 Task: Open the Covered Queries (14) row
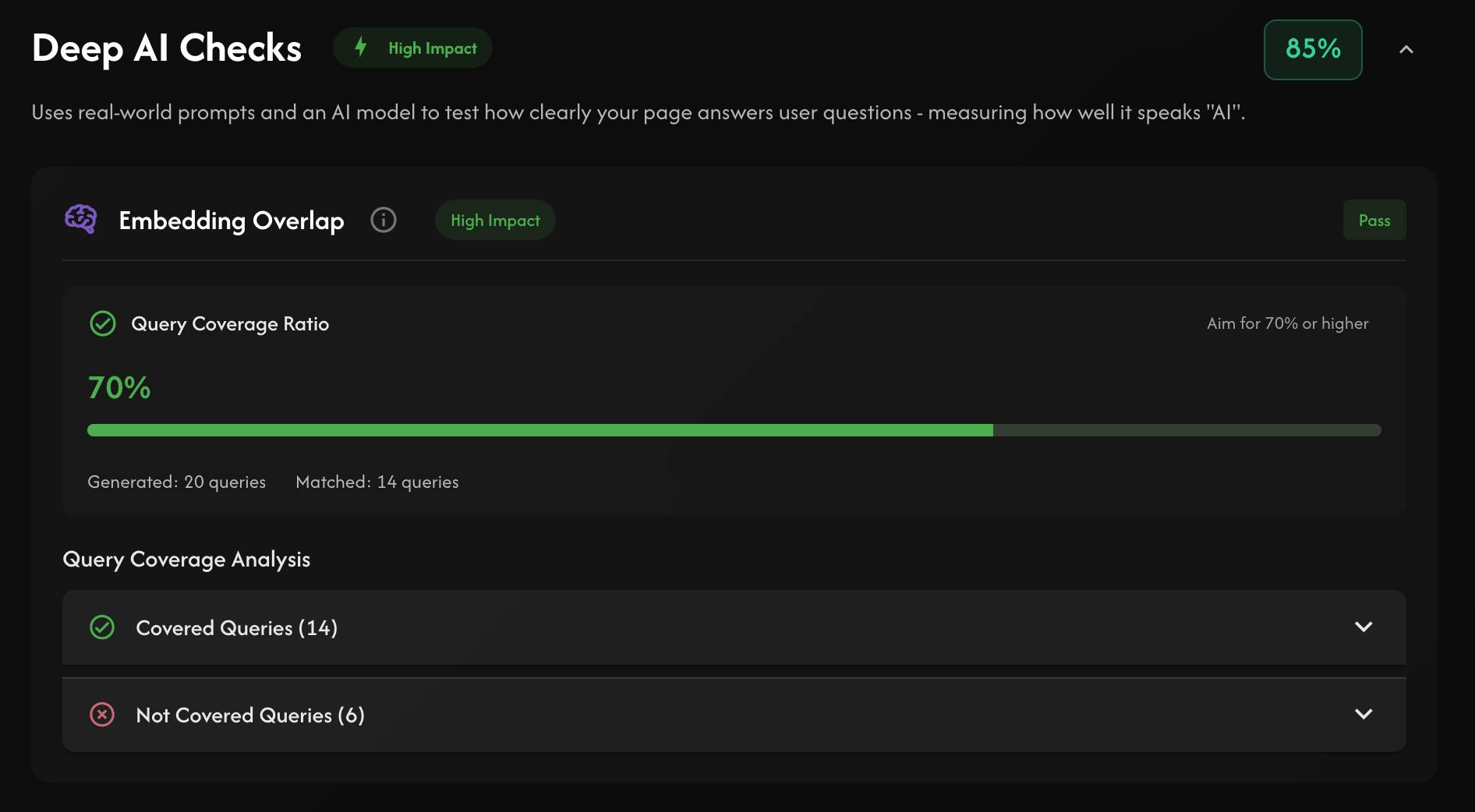click(x=734, y=627)
